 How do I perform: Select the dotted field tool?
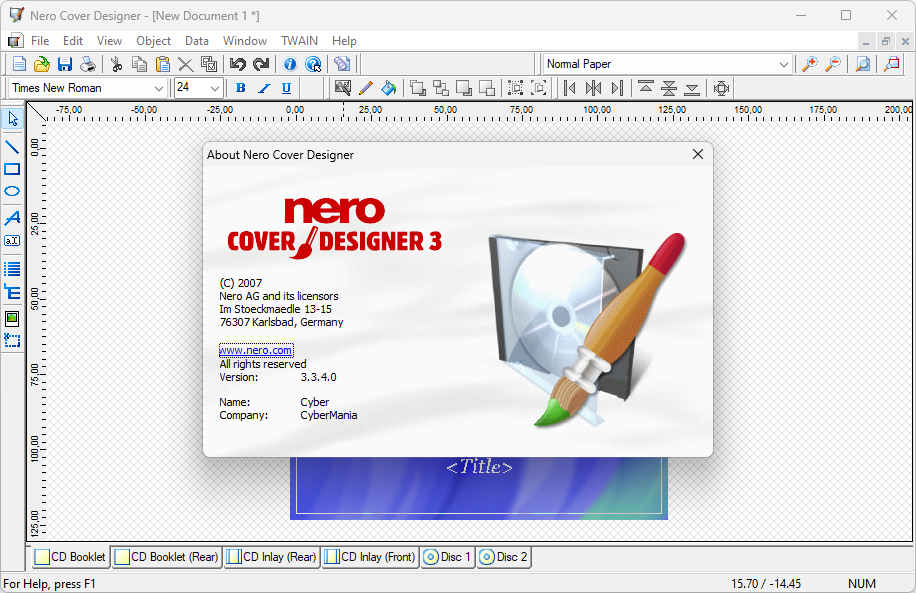pos(12,341)
